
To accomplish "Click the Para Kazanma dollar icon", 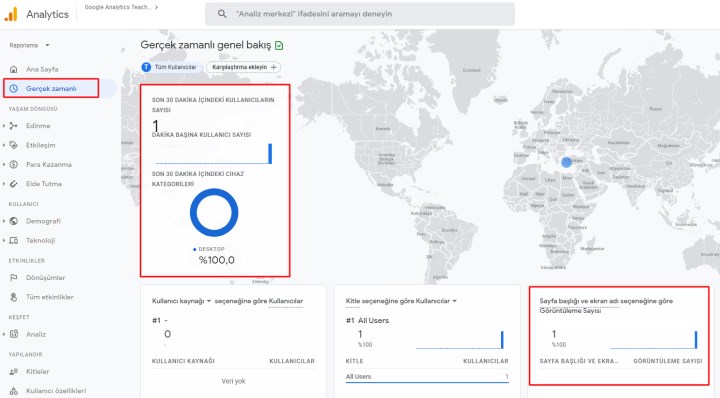I will pos(14,164).
